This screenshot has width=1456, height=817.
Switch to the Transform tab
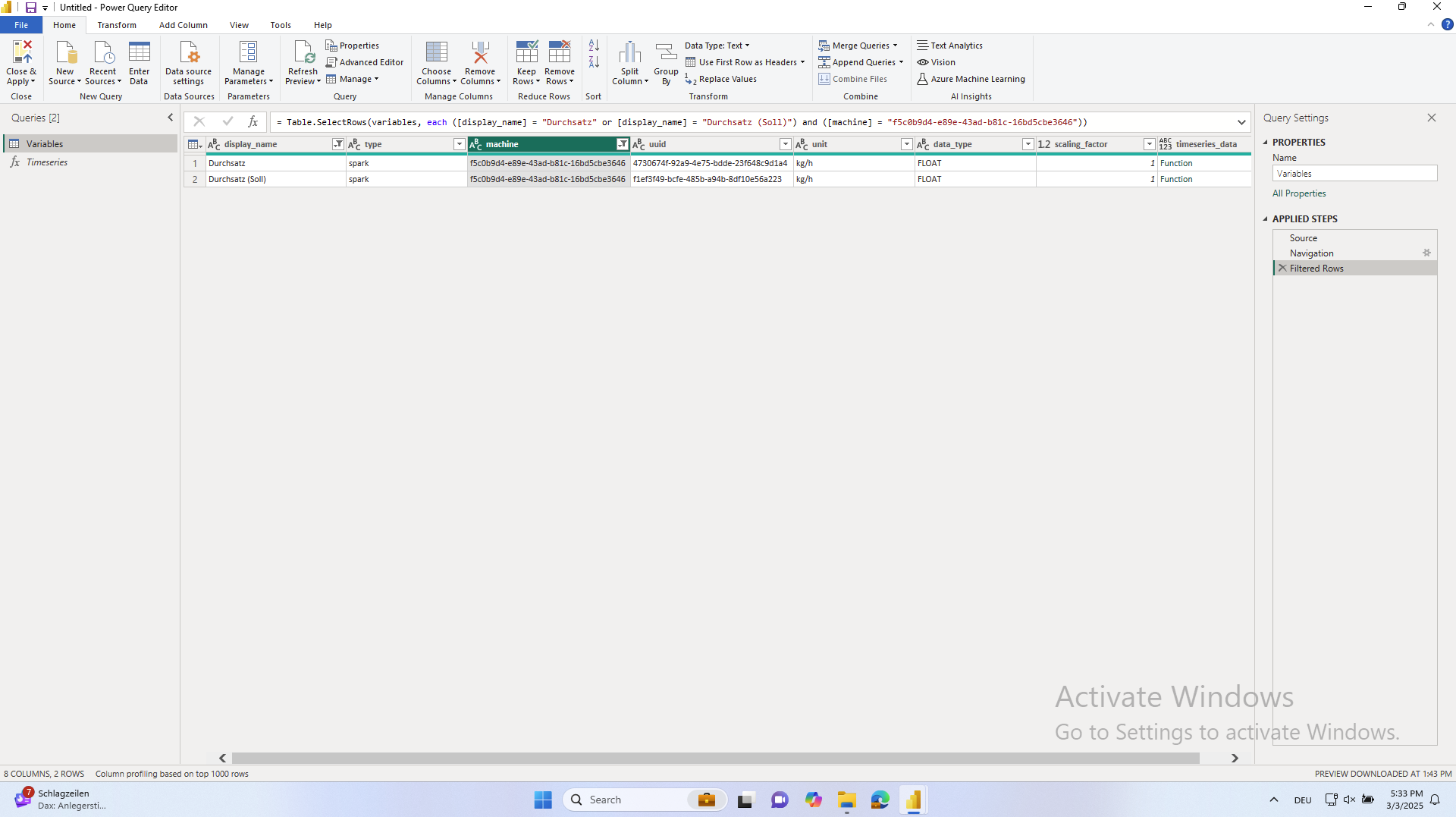tap(117, 25)
